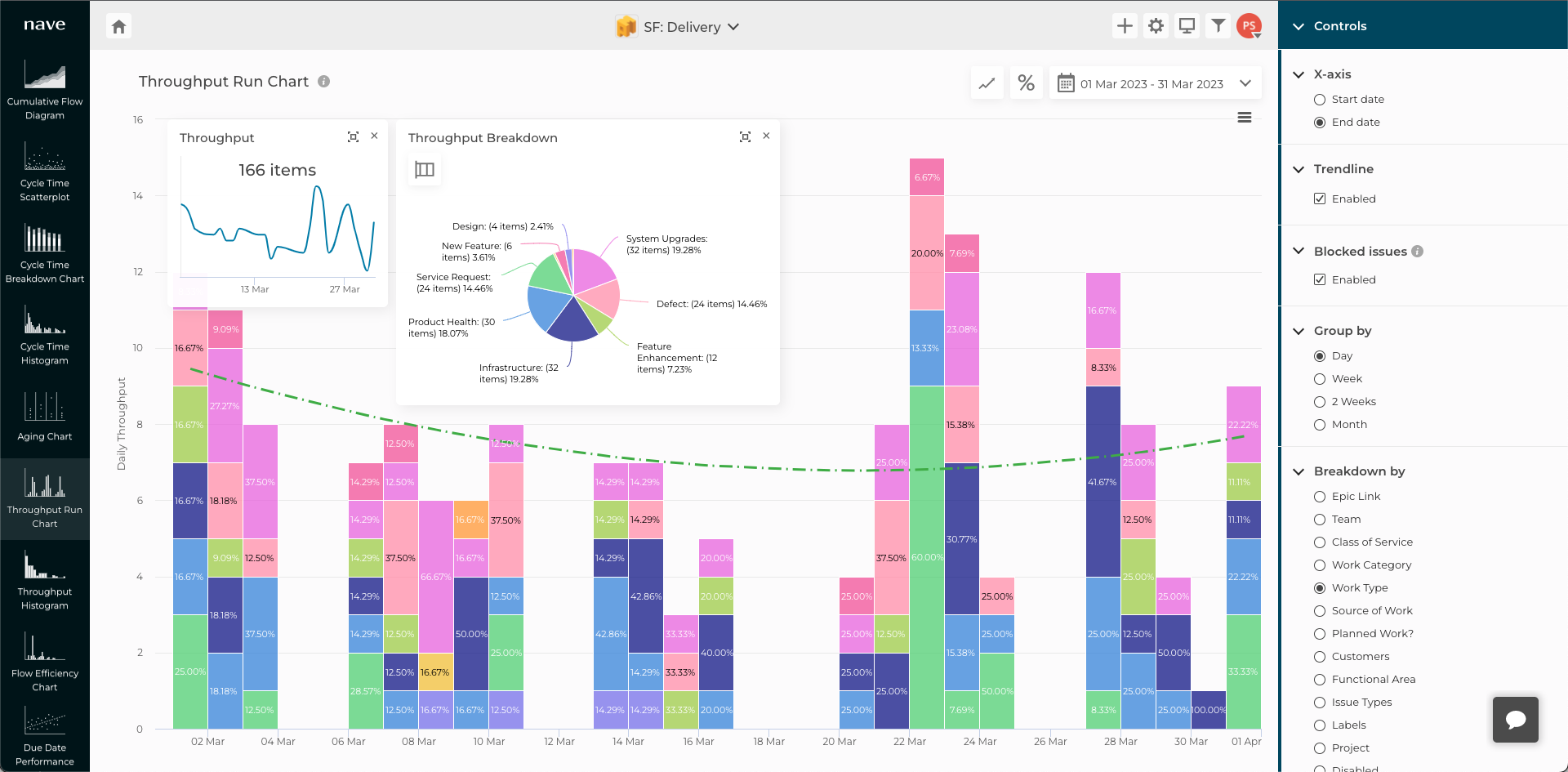Open the filter funnel icon

tap(1218, 26)
